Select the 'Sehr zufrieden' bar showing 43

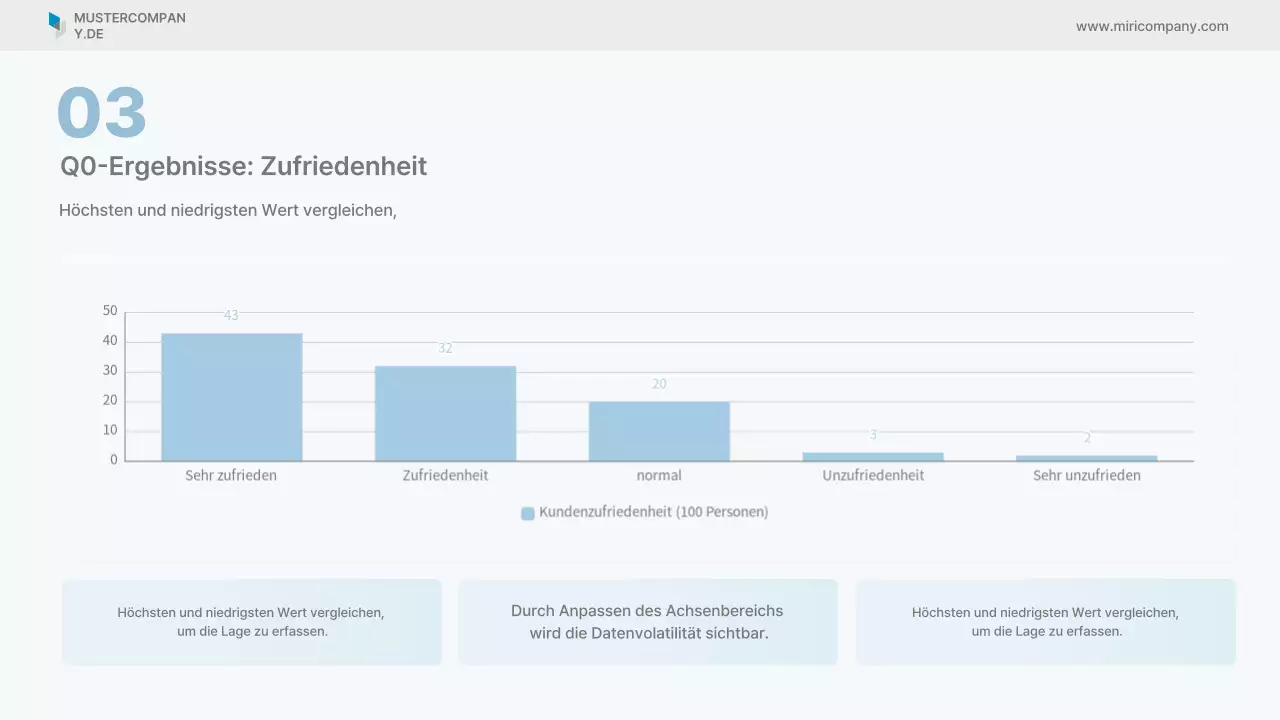(231, 395)
